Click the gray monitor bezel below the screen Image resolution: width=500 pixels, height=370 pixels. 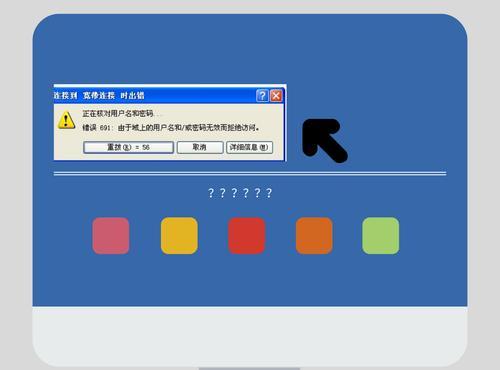click(x=250, y=336)
